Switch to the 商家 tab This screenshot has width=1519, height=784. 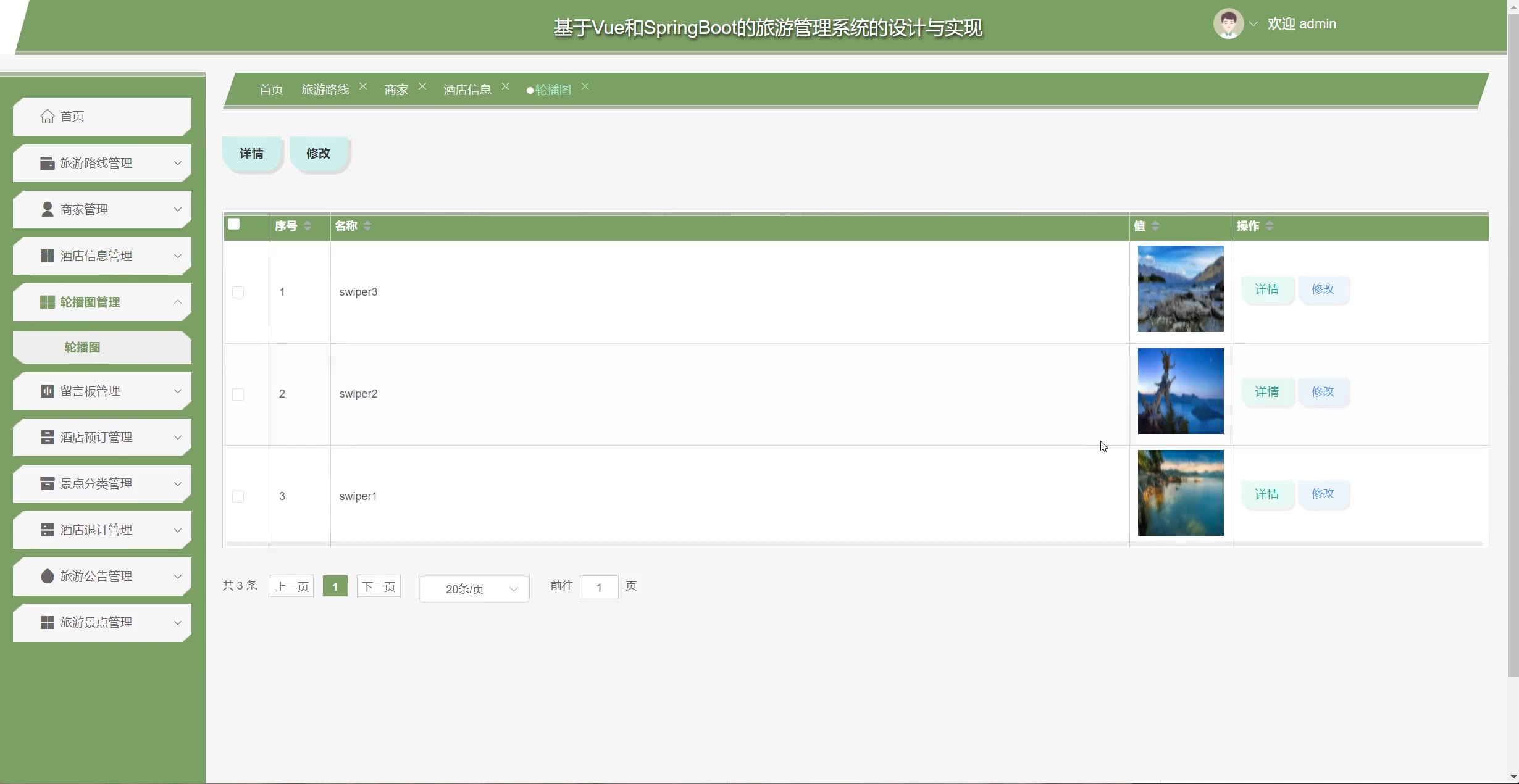pos(396,90)
